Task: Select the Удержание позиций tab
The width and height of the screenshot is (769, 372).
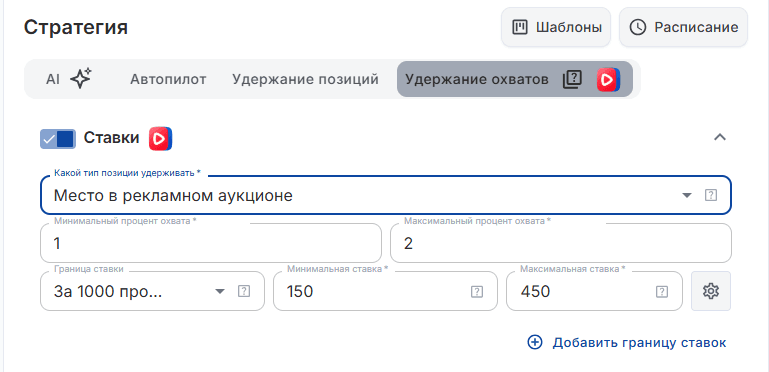Action: tap(306, 79)
